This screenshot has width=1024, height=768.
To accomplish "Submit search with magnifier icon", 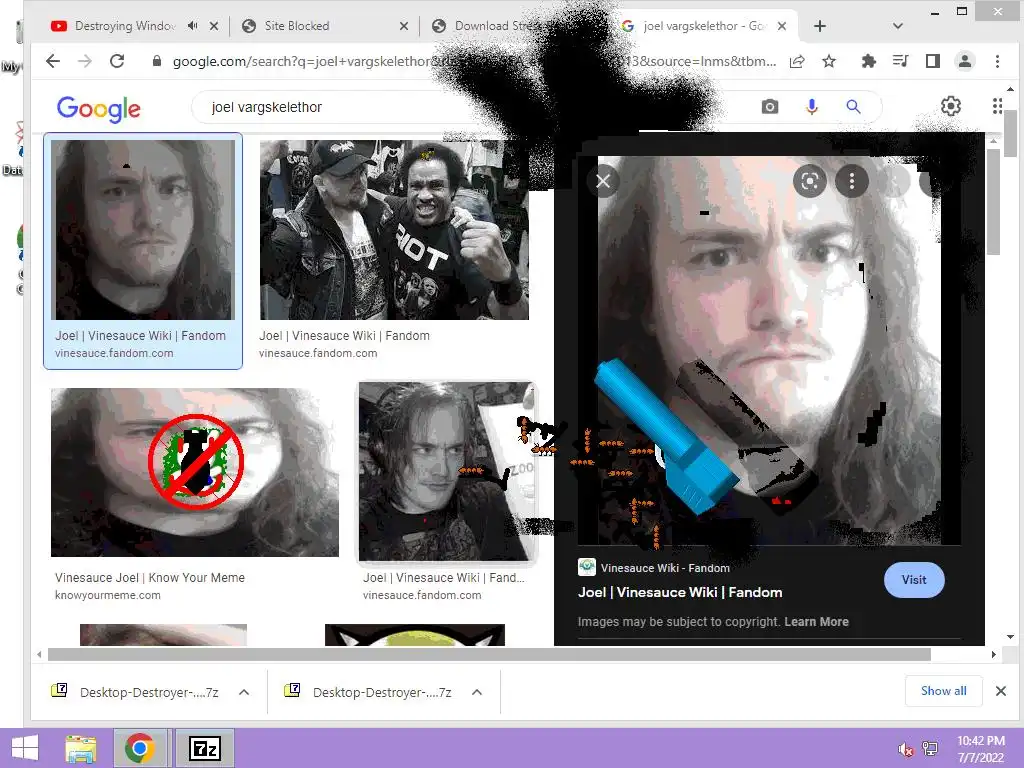I will 854,106.
